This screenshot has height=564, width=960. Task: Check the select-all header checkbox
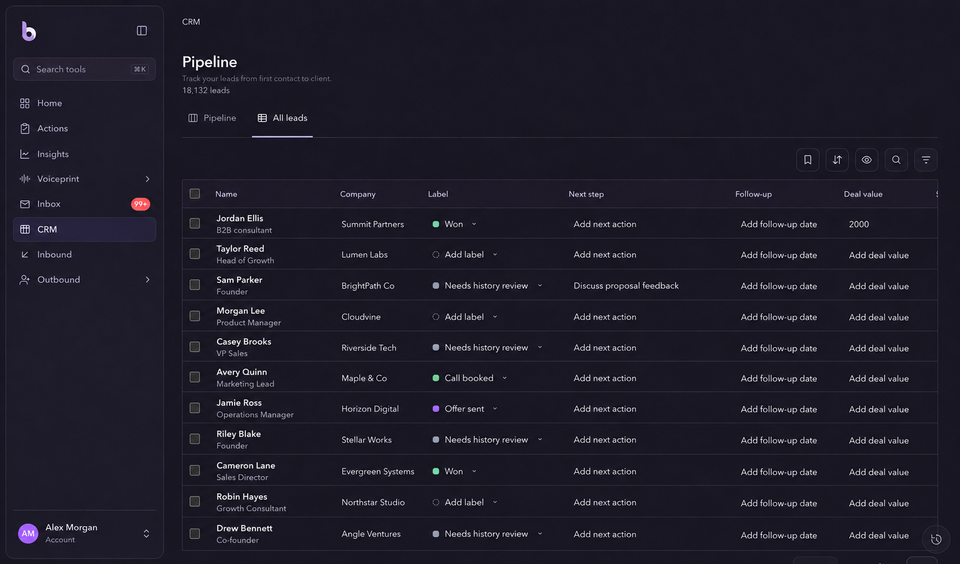click(x=195, y=194)
